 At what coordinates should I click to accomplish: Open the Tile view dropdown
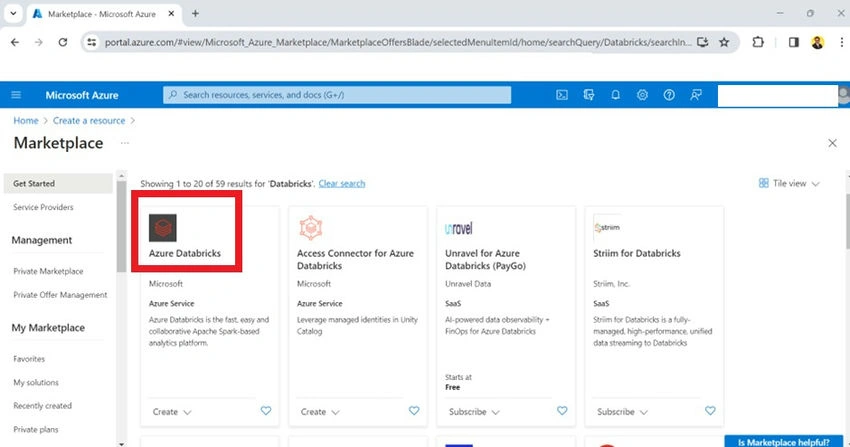click(789, 183)
